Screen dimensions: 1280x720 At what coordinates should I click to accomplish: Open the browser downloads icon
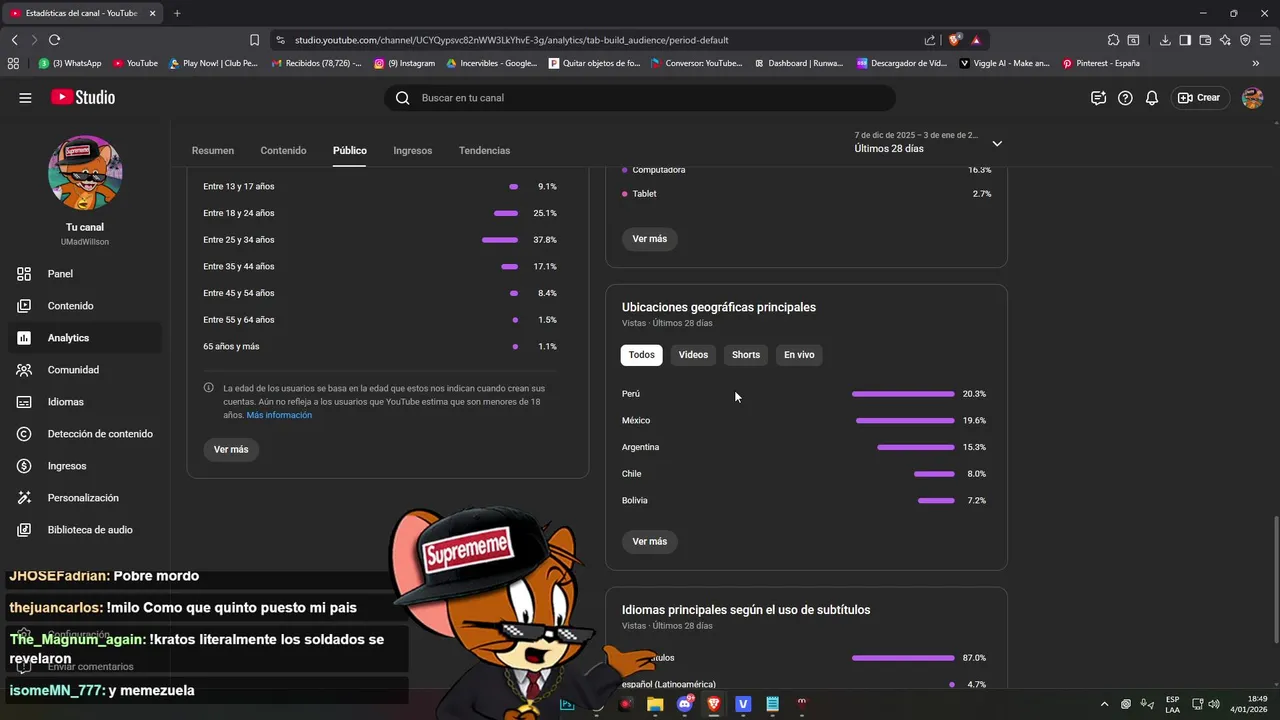coord(1165,40)
